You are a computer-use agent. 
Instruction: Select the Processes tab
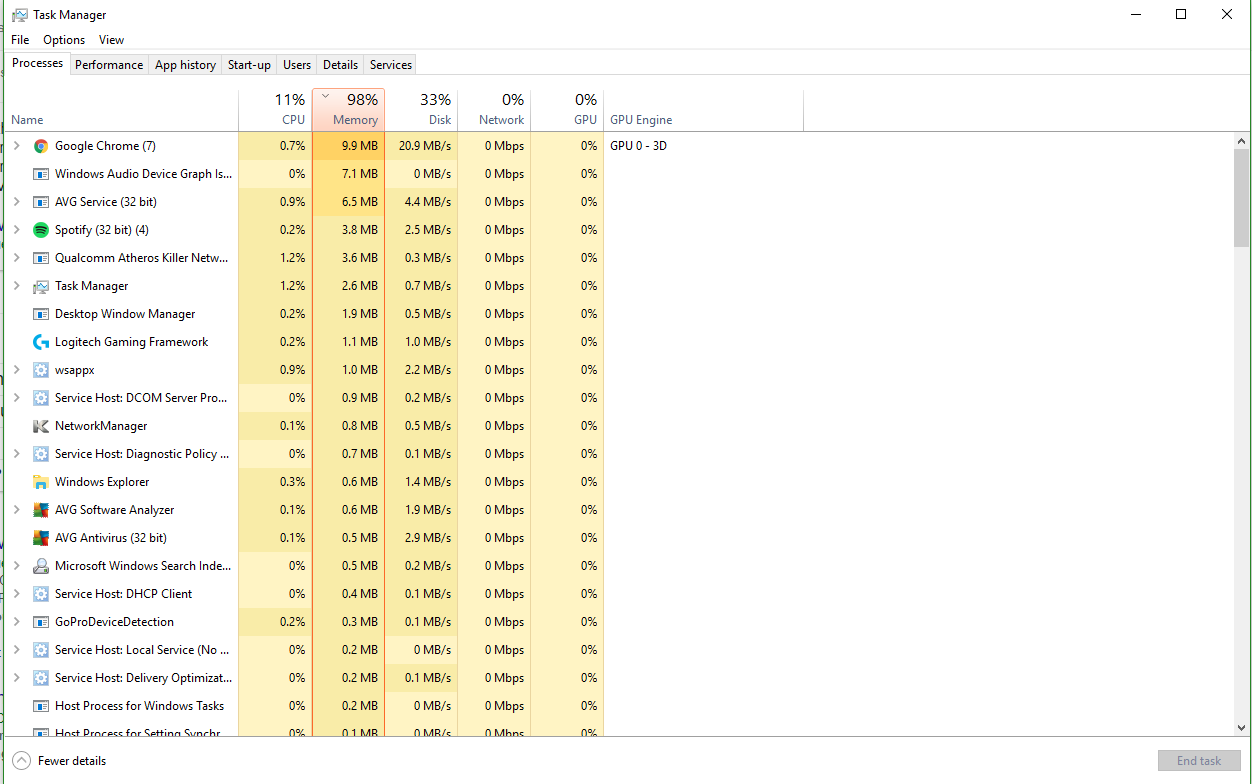[x=38, y=63]
